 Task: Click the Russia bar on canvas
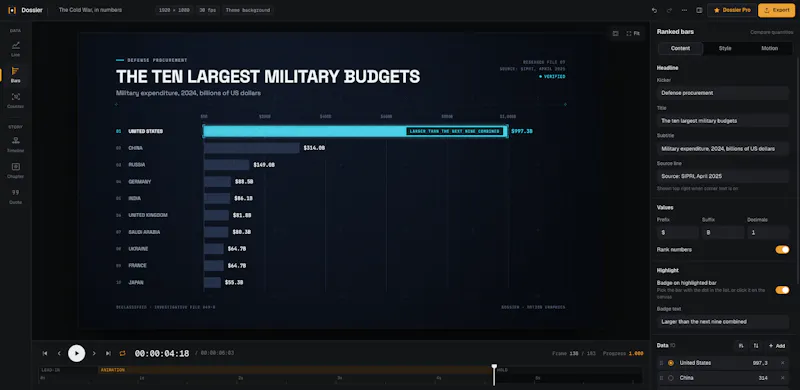coord(227,165)
